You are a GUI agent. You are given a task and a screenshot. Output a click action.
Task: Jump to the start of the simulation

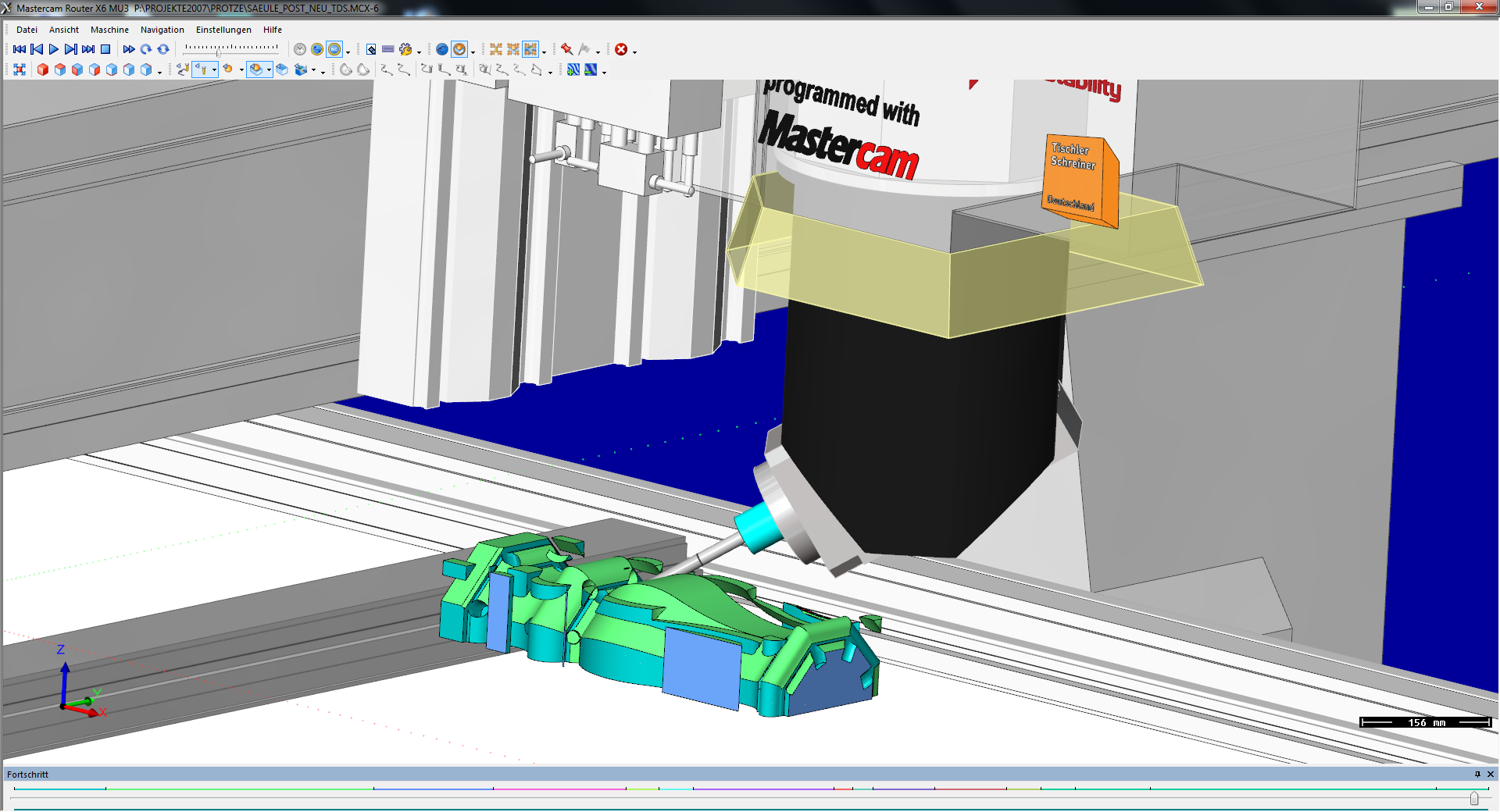[20, 49]
